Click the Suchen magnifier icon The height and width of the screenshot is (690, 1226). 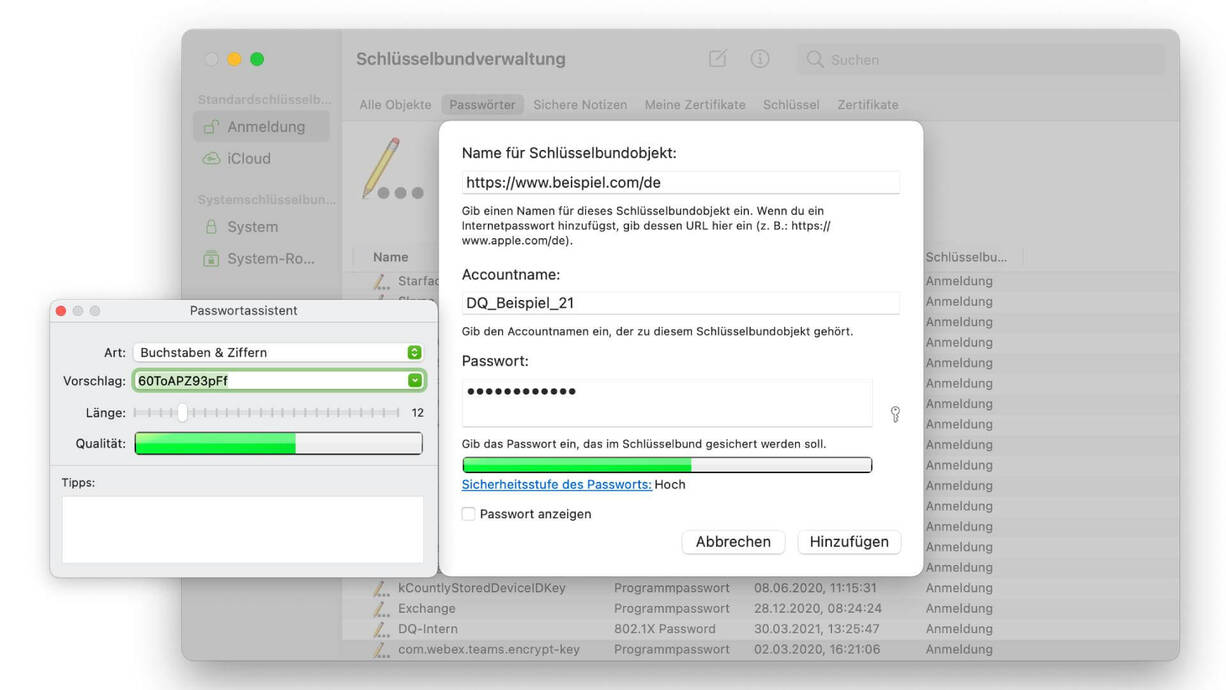tap(814, 59)
